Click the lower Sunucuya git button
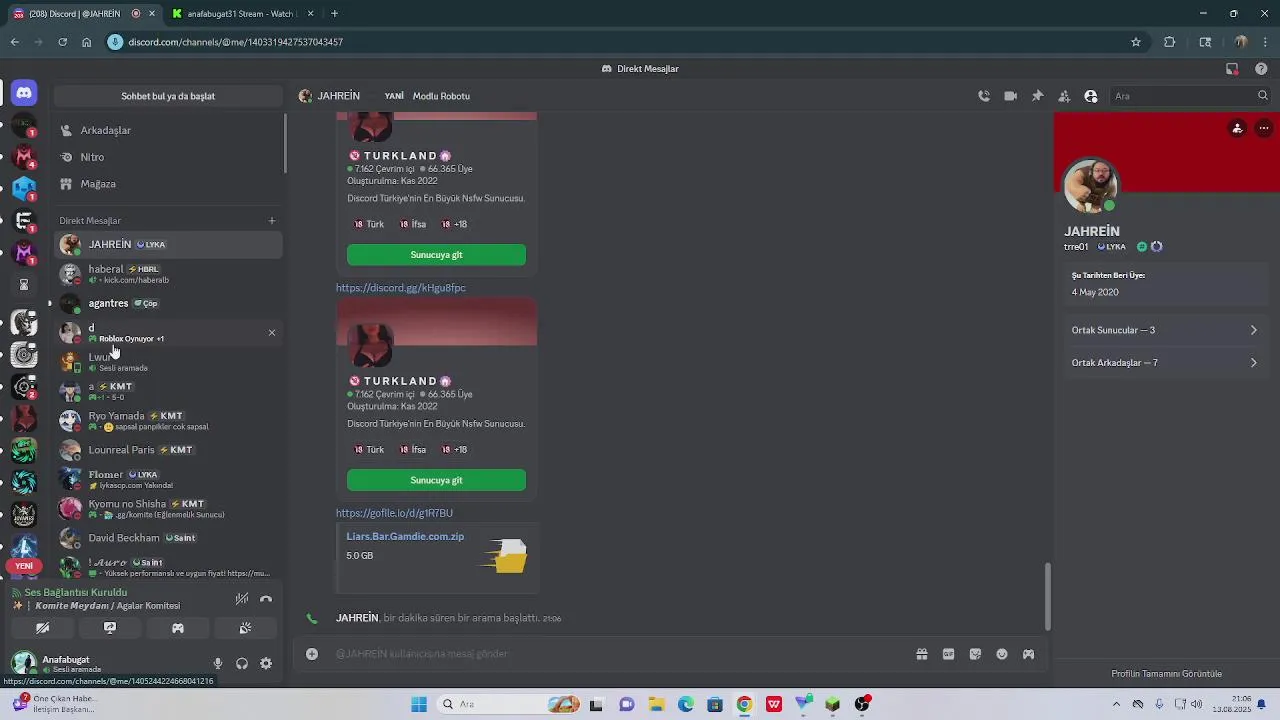The image size is (1280, 720). pos(436,480)
